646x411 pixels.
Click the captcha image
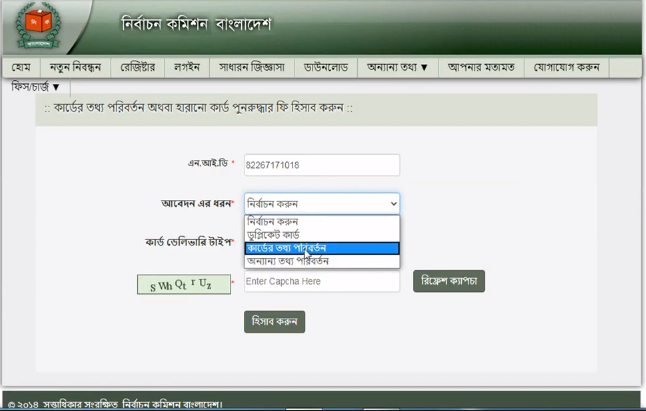pyautogui.click(x=181, y=284)
